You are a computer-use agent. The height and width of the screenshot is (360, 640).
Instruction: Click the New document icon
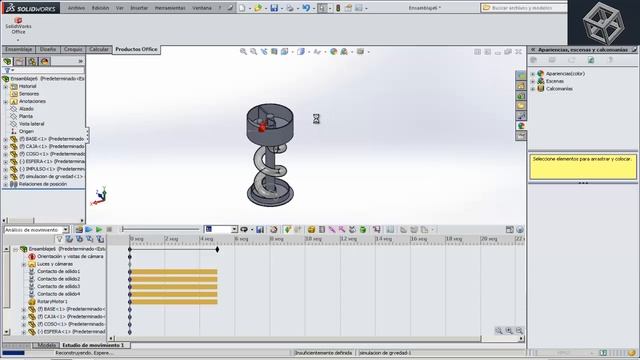coord(242,8)
